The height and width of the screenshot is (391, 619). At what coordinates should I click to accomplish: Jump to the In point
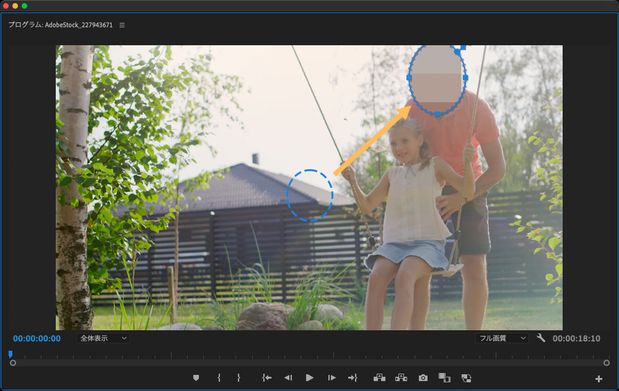click(x=267, y=378)
